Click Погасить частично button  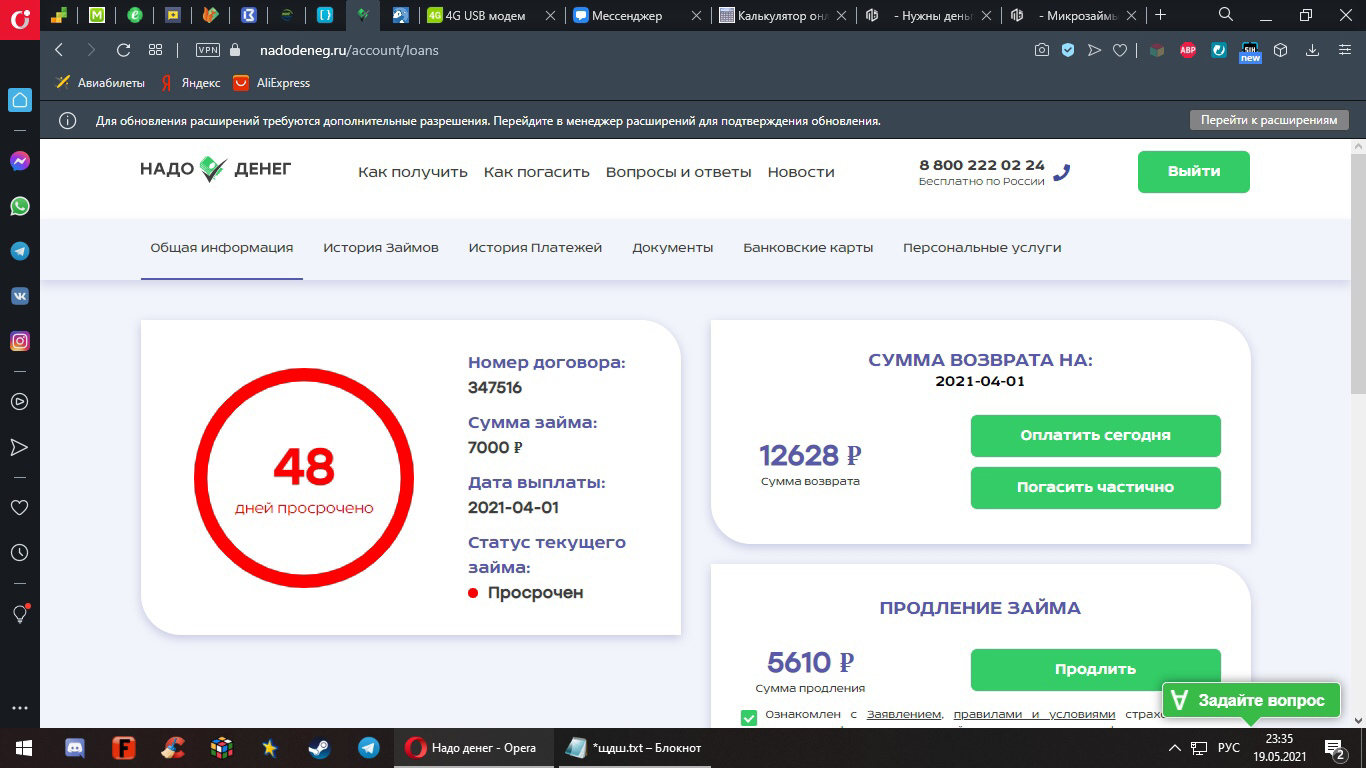1096,488
